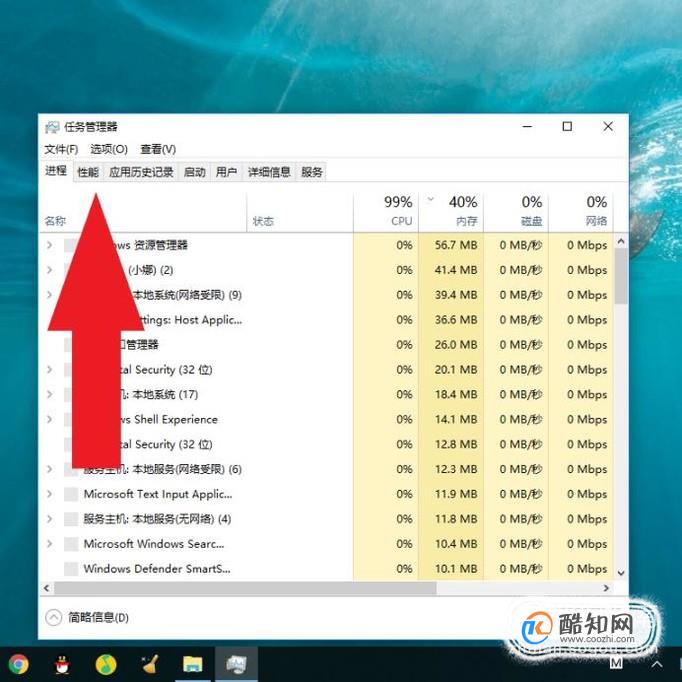Viewport: 682px width, 682px height.
Task: Click the 26.0 MB memory value
Action: coord(456,344)
